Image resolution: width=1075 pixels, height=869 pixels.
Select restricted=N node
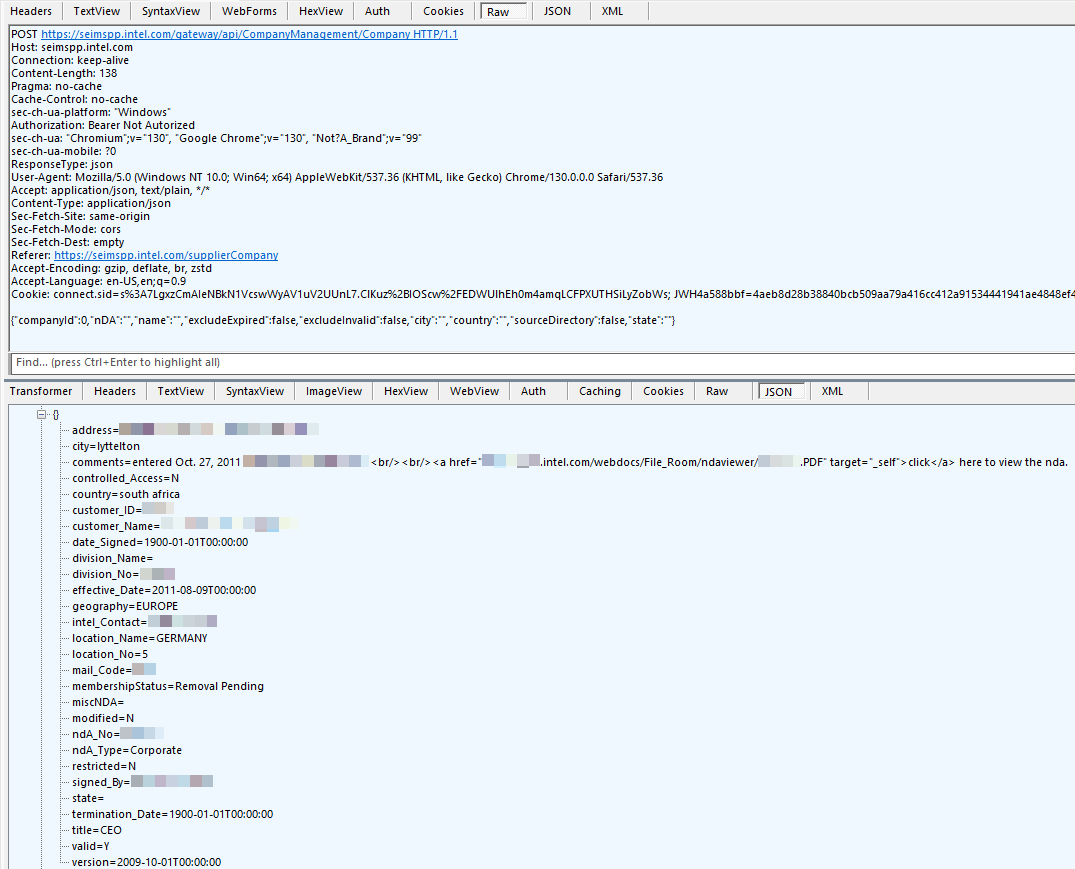coord(104,766)
